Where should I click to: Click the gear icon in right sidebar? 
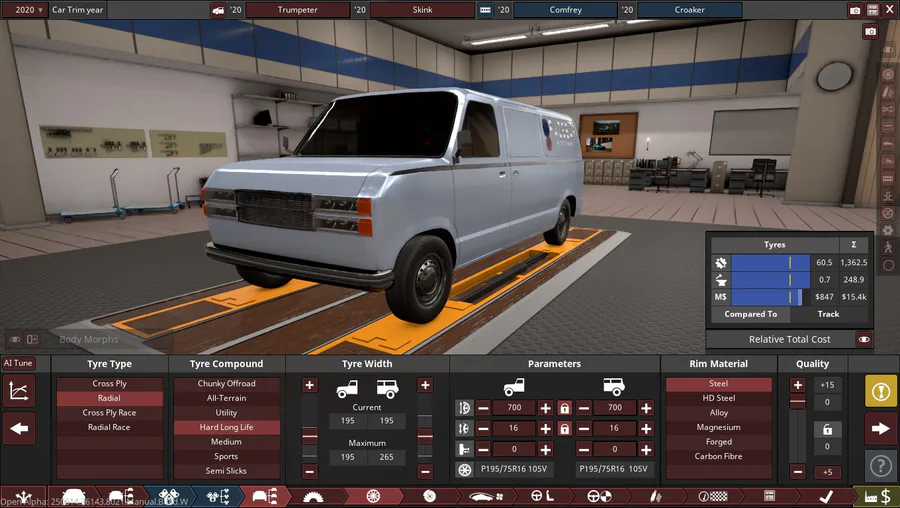[888, 230]
